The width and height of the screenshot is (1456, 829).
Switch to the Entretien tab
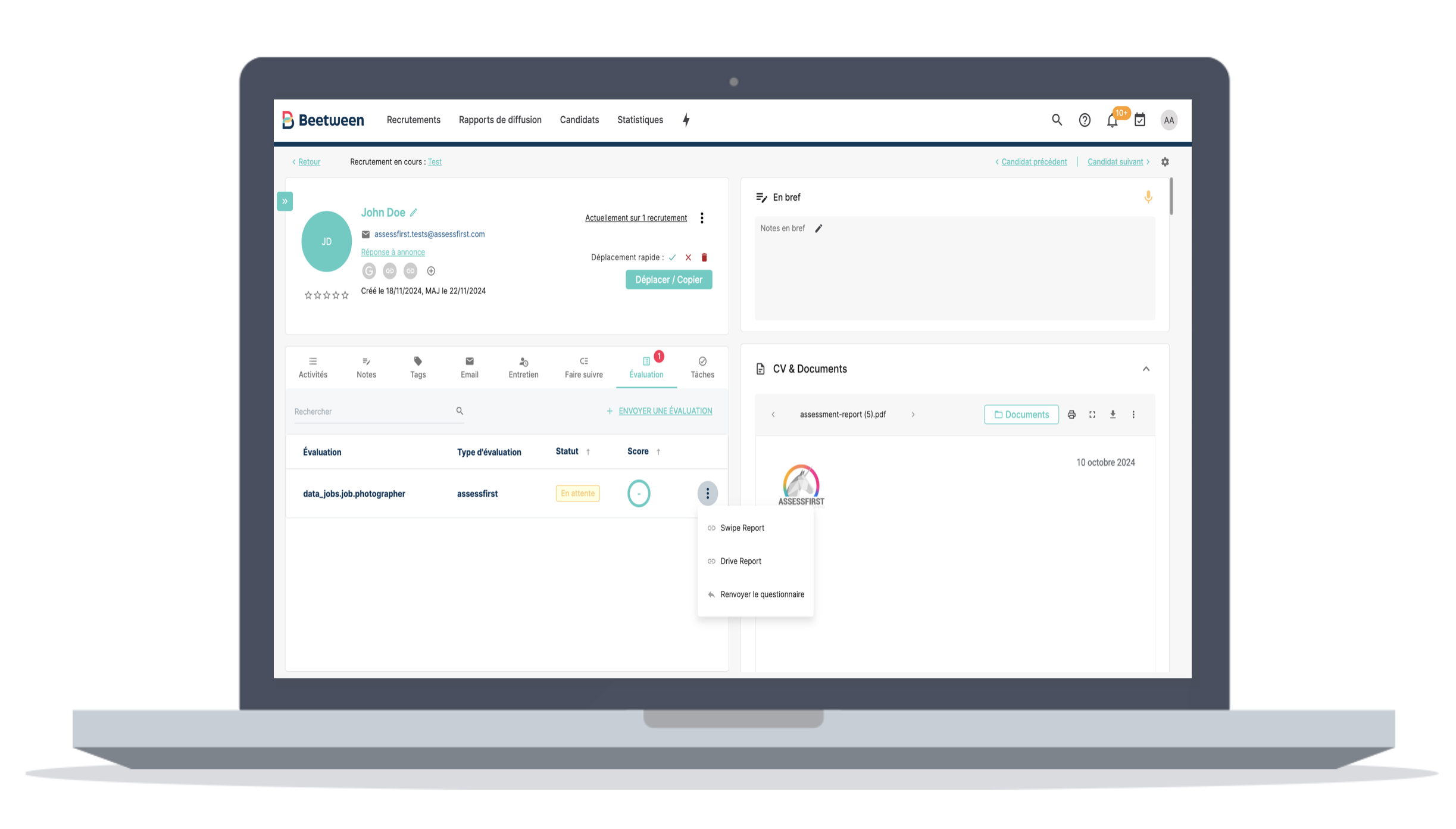(523, 367)
